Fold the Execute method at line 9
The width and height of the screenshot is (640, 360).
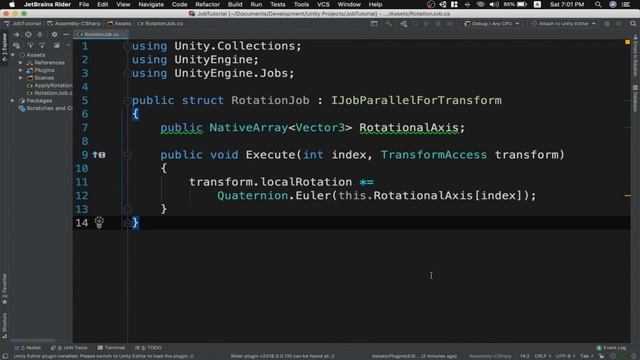tap(127, 155)
